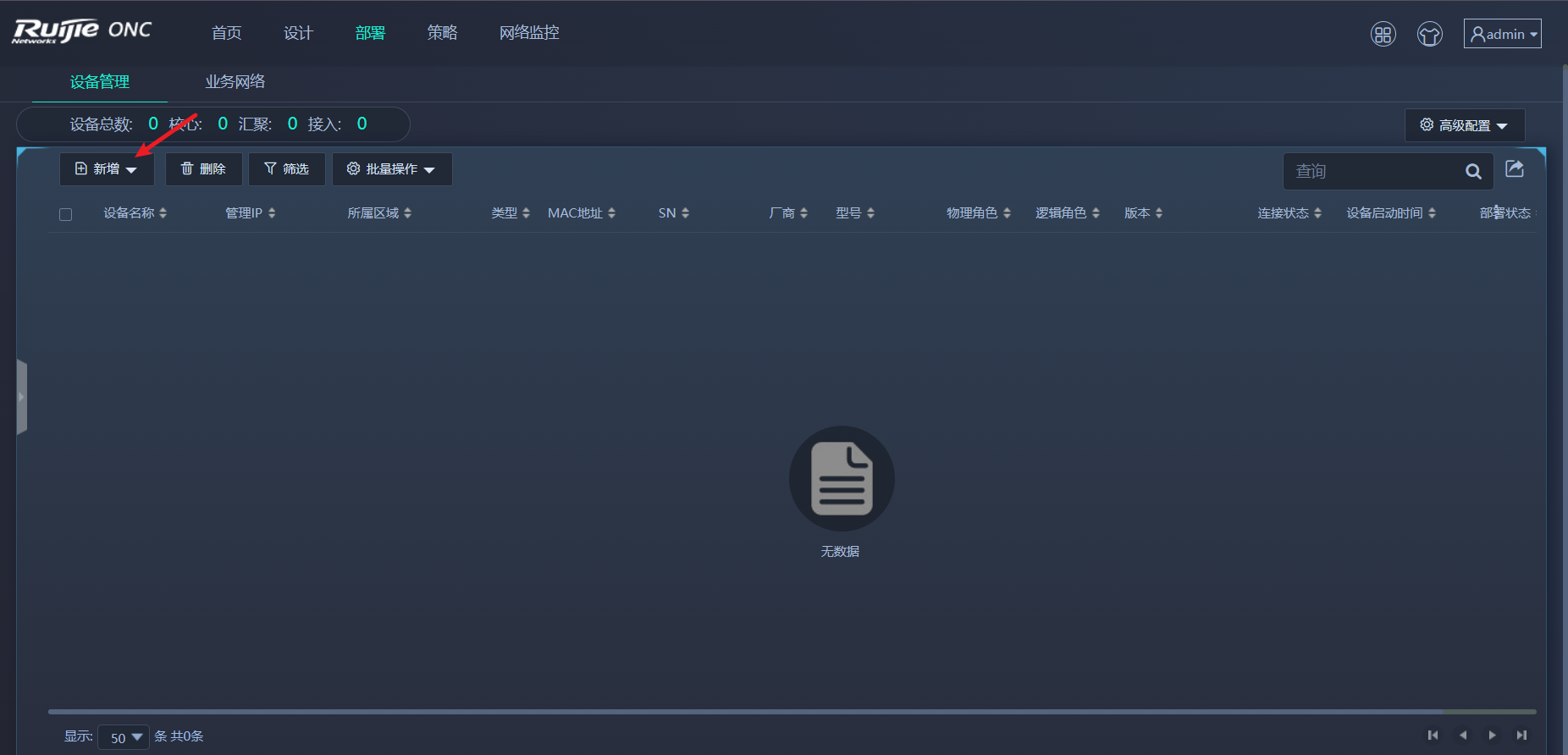Image resolution: width=1568 pixels, height=755 pixels.
Task: Click the 汇聚 count value
Action: [293, 124]
